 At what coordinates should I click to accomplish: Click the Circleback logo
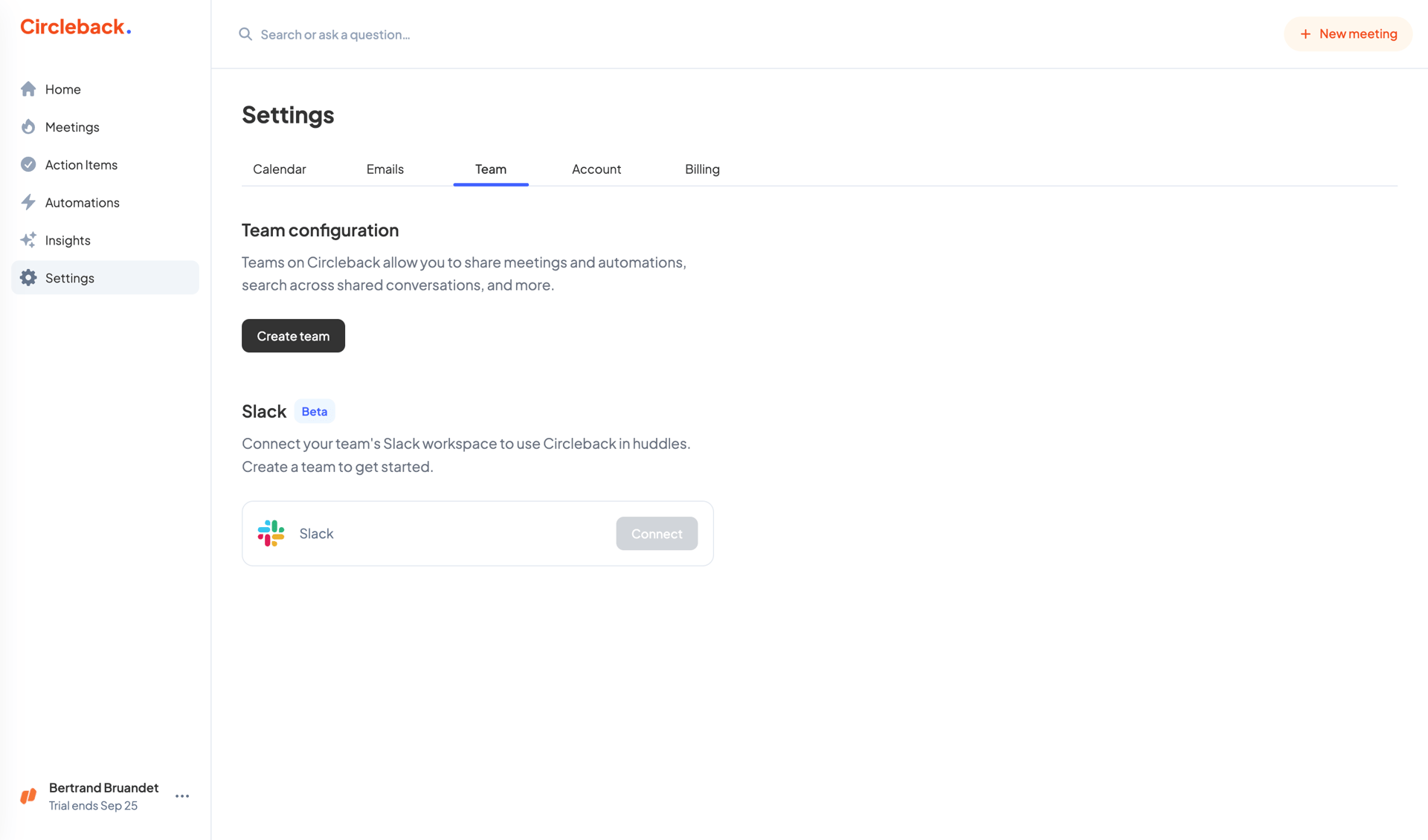(74, 26)
